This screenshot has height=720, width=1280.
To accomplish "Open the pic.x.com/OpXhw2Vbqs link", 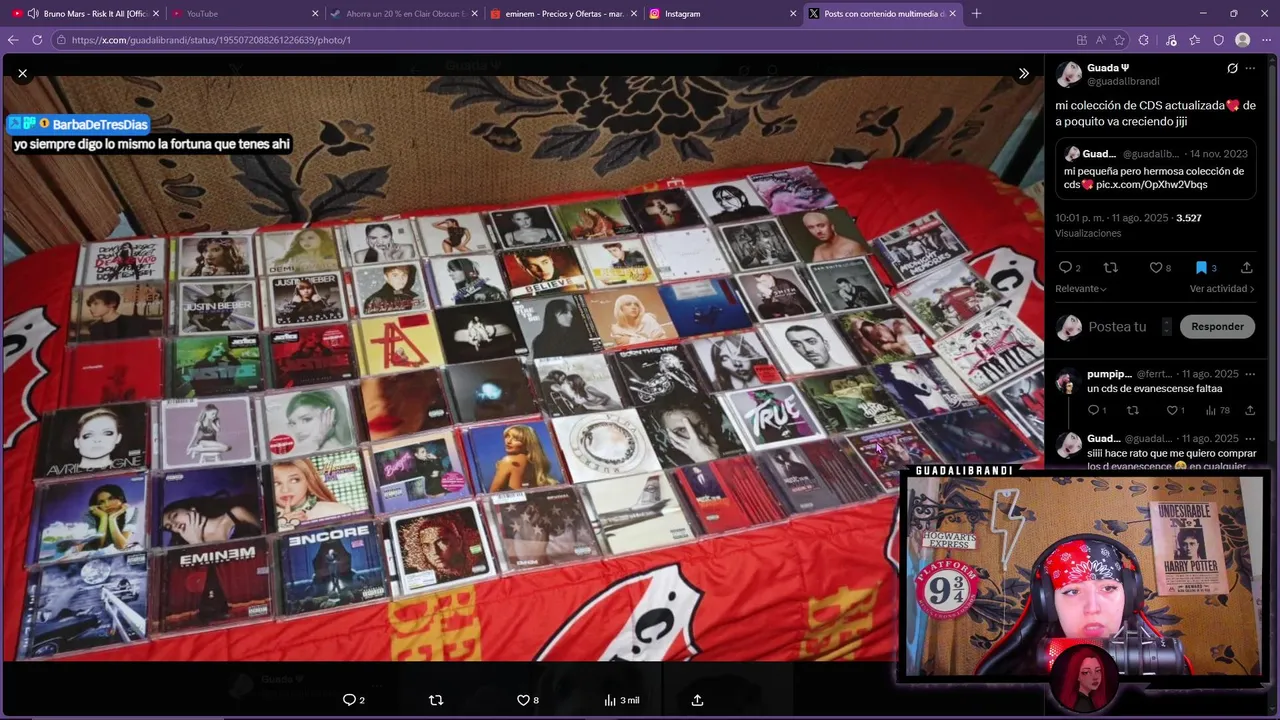I will (x=1151, y=185).
